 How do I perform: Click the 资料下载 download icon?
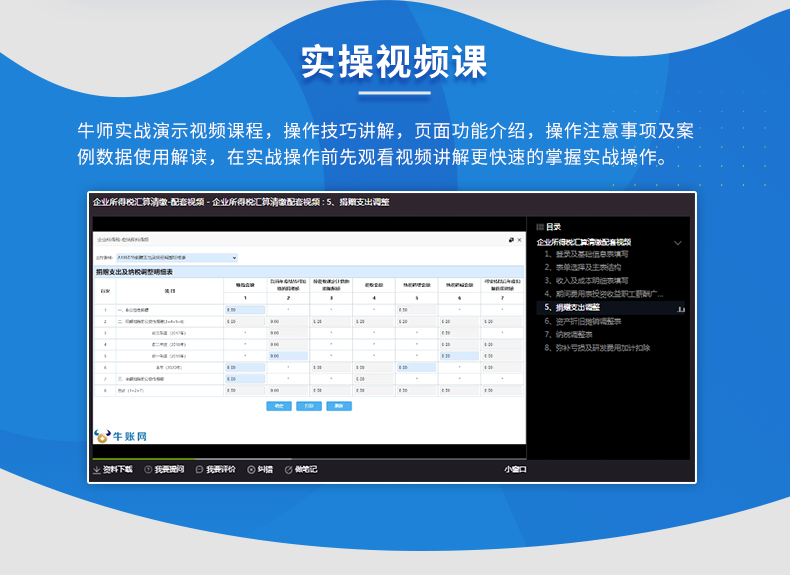(96, 470)
